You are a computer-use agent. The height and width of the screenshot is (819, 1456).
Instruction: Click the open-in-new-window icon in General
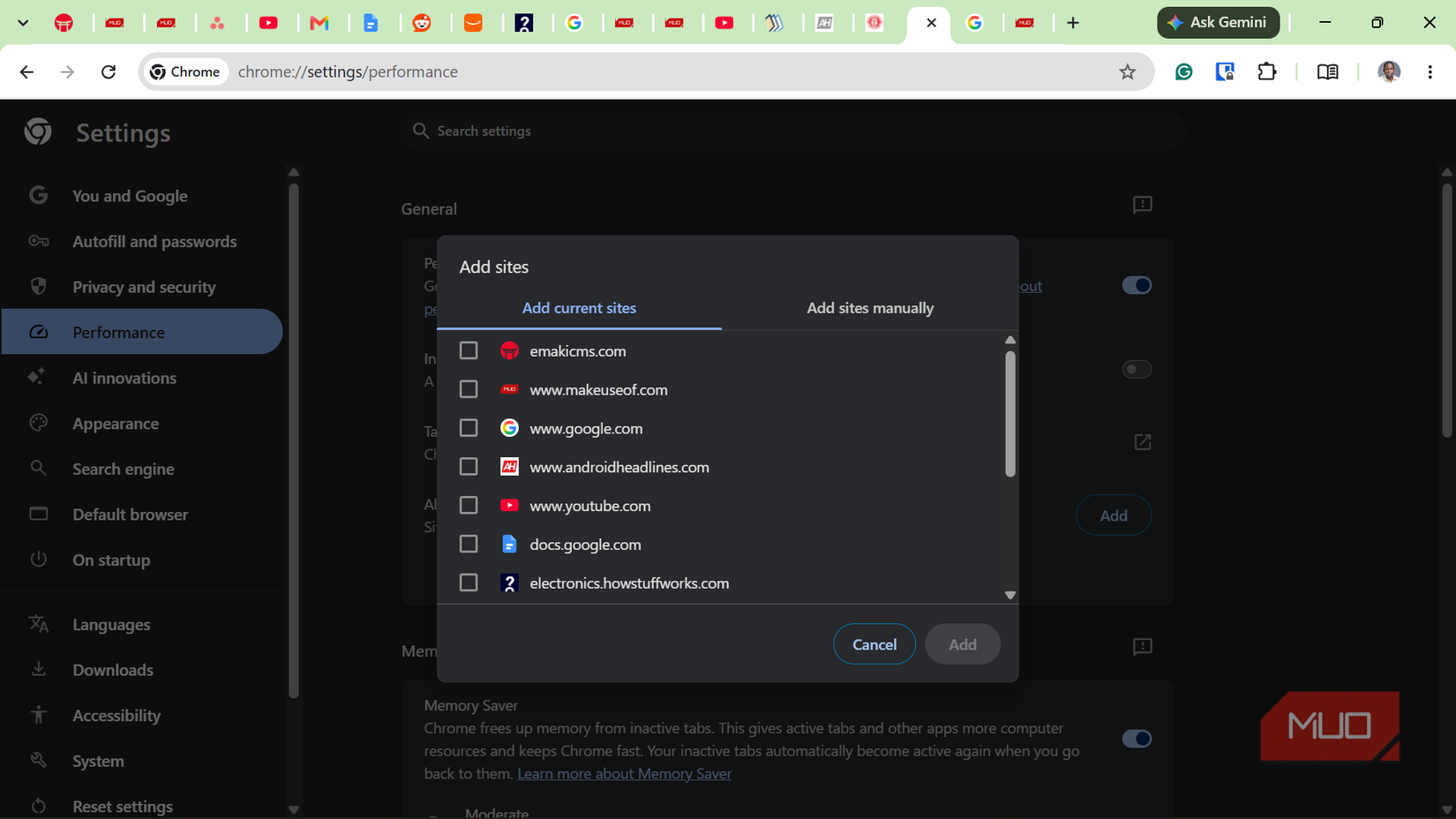pyautogui.click(x=1143, y=441)
